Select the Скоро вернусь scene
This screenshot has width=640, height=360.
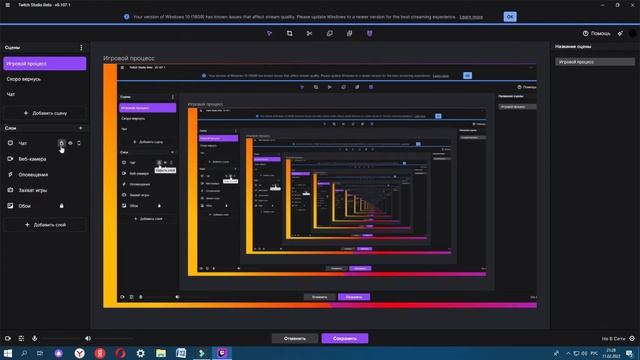tap(44, 79)
